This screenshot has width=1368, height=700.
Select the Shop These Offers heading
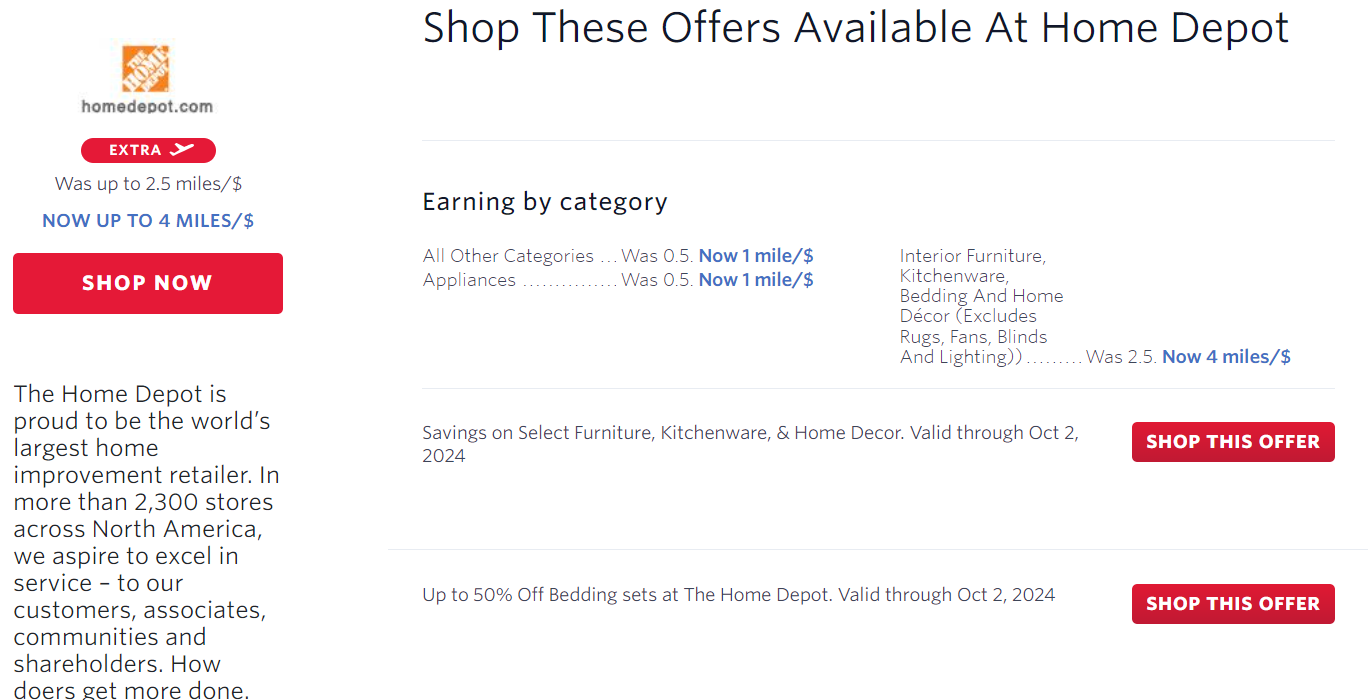855,28
